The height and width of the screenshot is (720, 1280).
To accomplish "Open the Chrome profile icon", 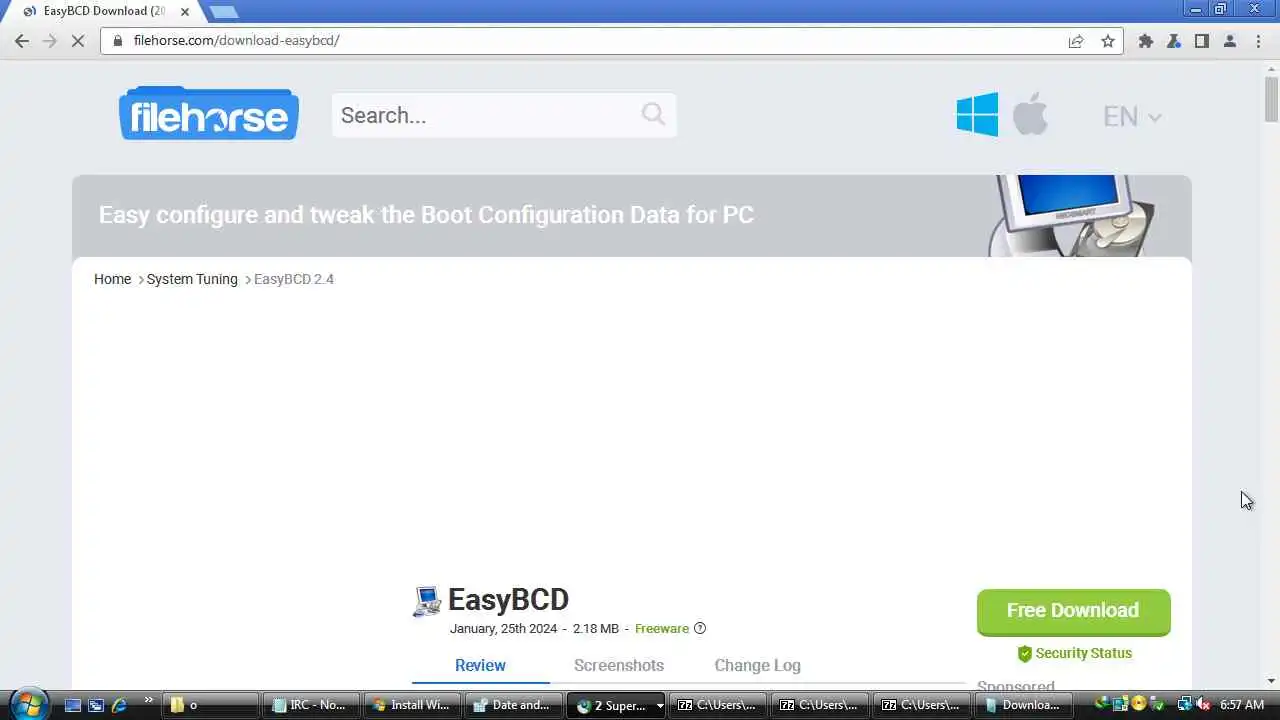I will coord(1230,41).
